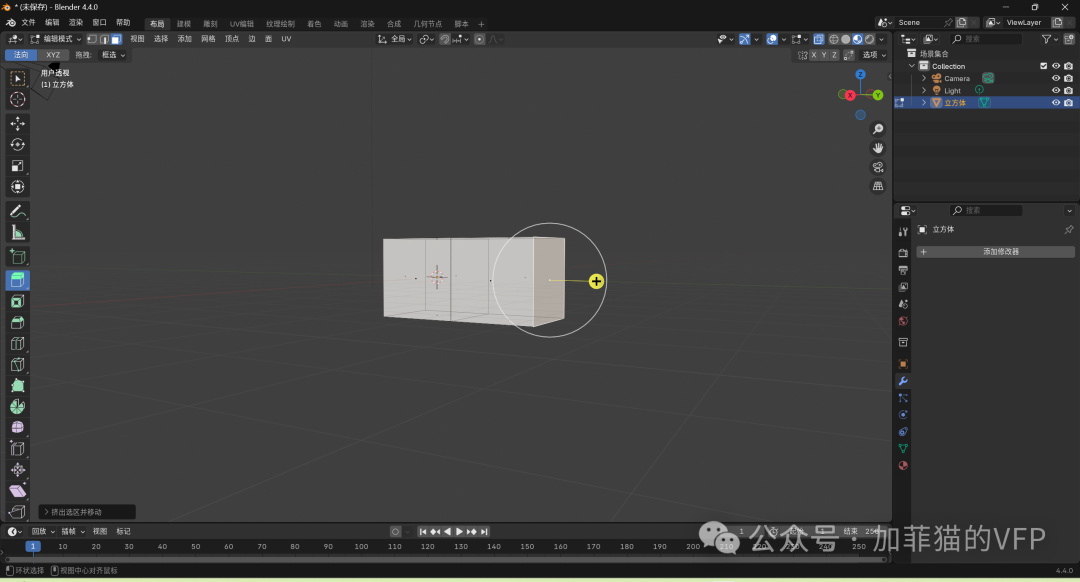Toggle X-ray display button
The image size is (1080, 582).
[818, 39]
